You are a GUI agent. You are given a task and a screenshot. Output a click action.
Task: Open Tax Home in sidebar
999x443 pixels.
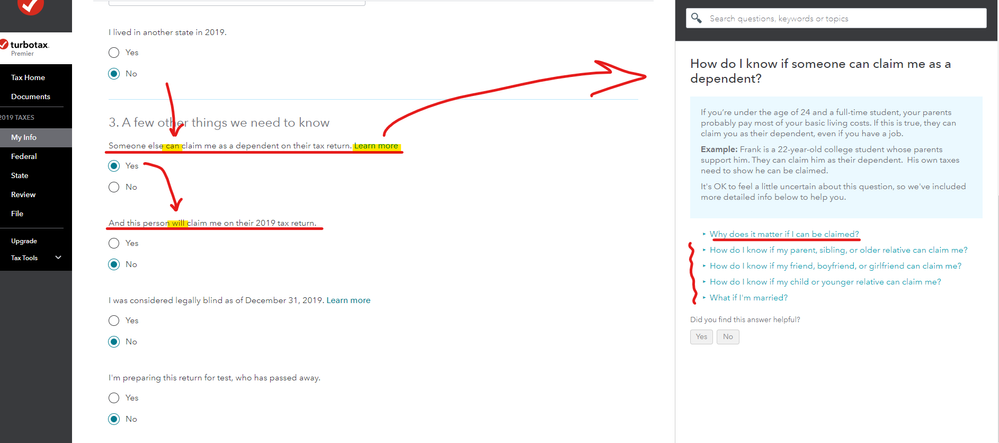pos(28,77)
